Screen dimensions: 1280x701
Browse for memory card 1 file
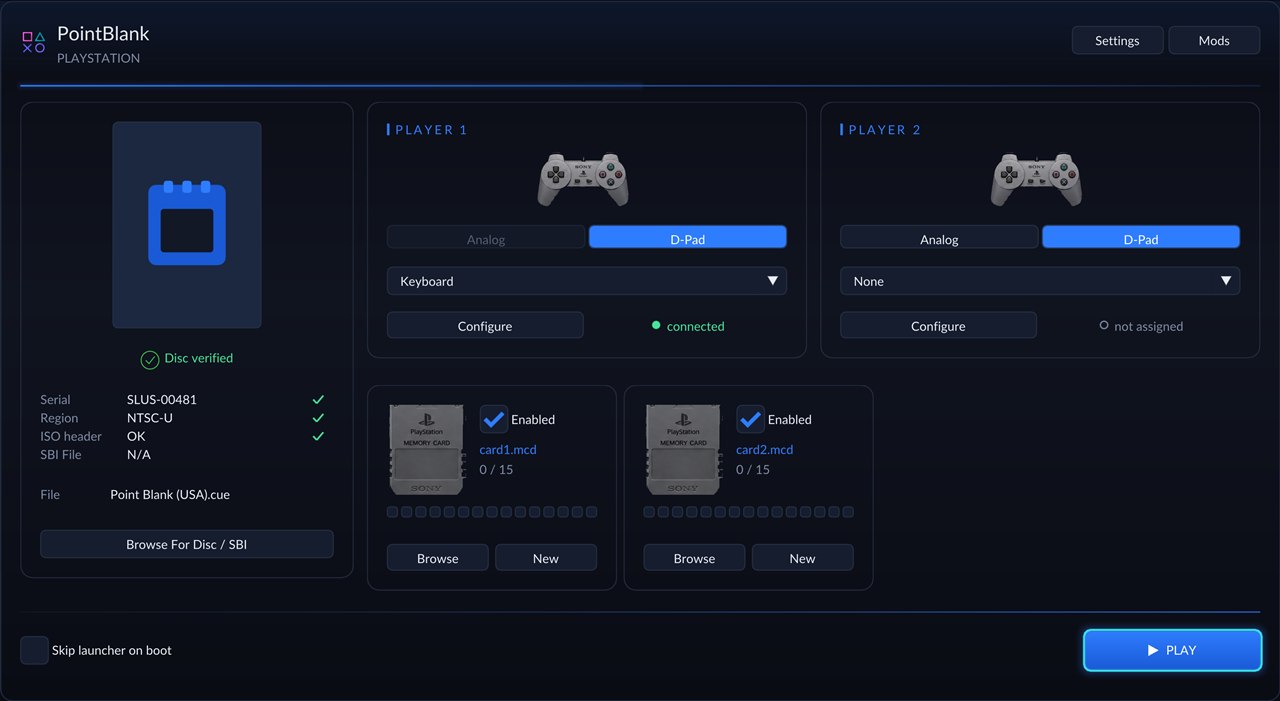(x=438, y=558)
